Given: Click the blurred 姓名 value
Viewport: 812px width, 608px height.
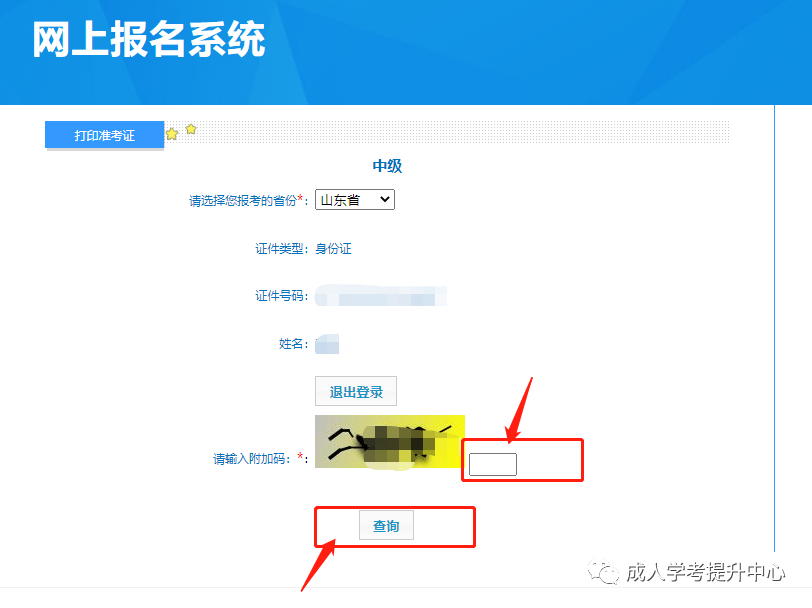Looking at the screenshot, I should [327, 344].
